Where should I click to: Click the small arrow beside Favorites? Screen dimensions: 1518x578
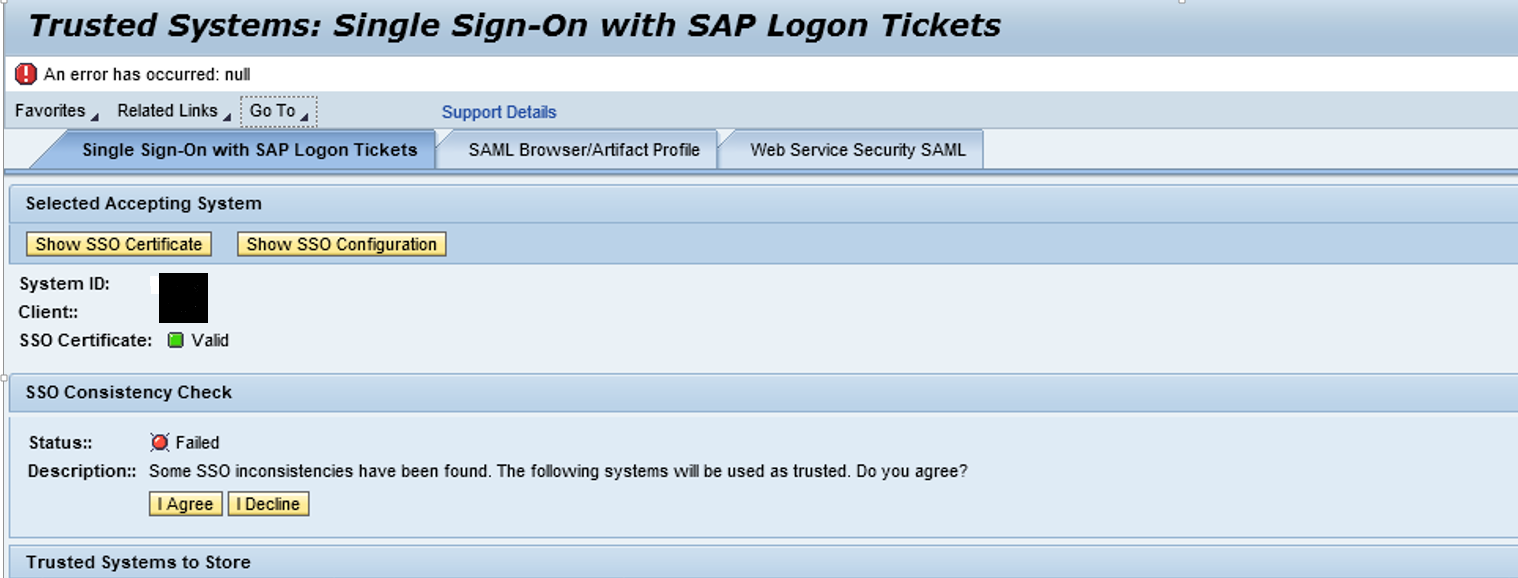(x=94, y=117)
